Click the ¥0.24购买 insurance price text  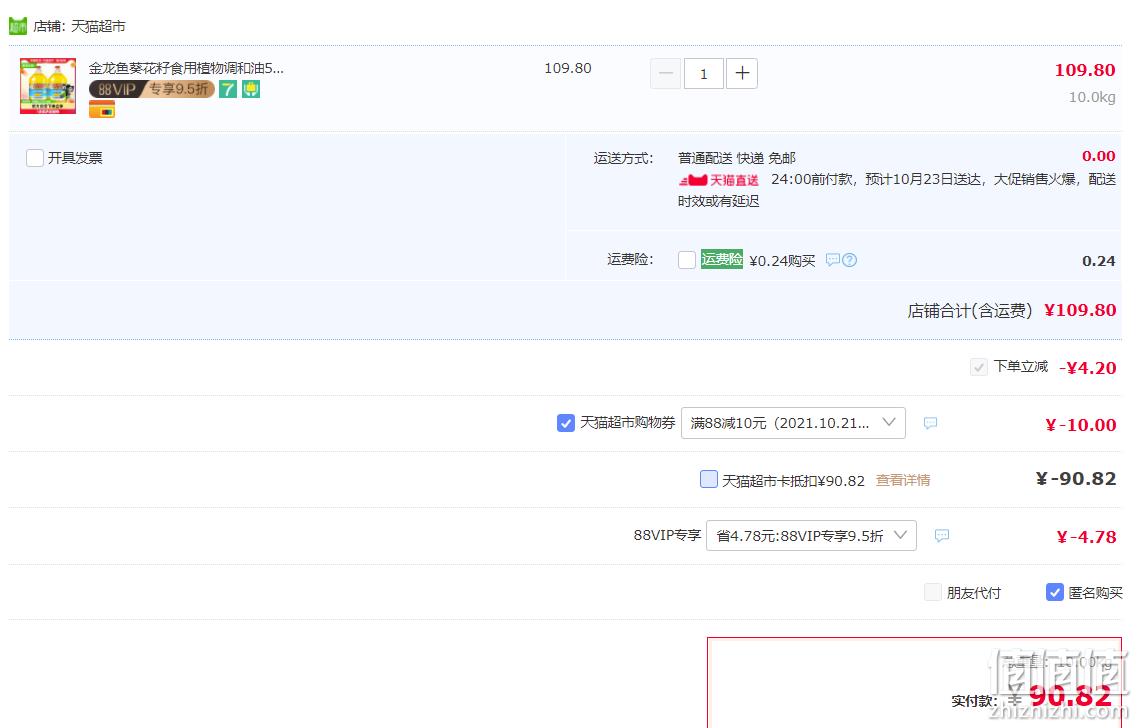[x=782, y=261]
